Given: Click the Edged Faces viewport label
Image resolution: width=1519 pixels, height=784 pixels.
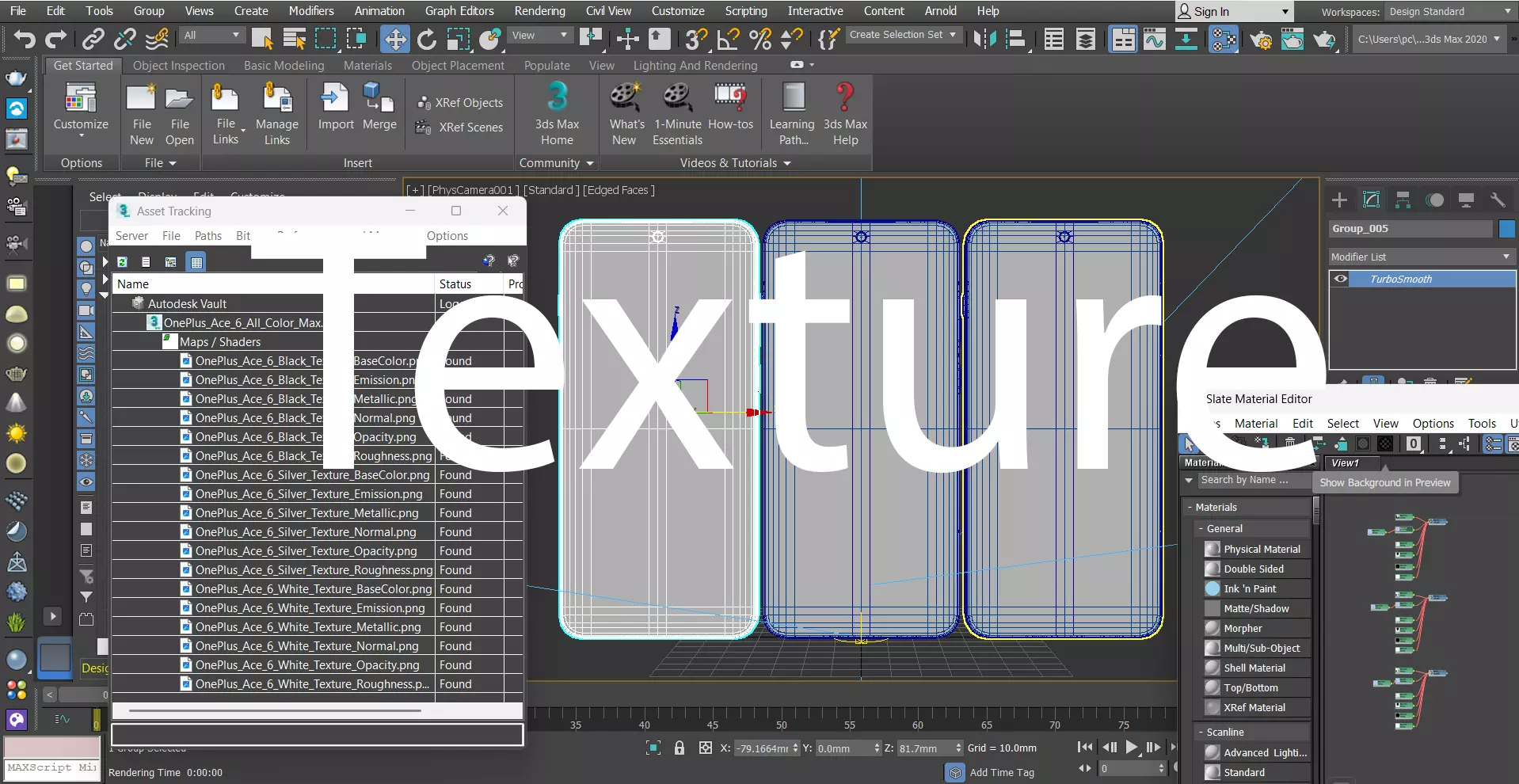Looking at the screenshot, I should tap(619, 190).
